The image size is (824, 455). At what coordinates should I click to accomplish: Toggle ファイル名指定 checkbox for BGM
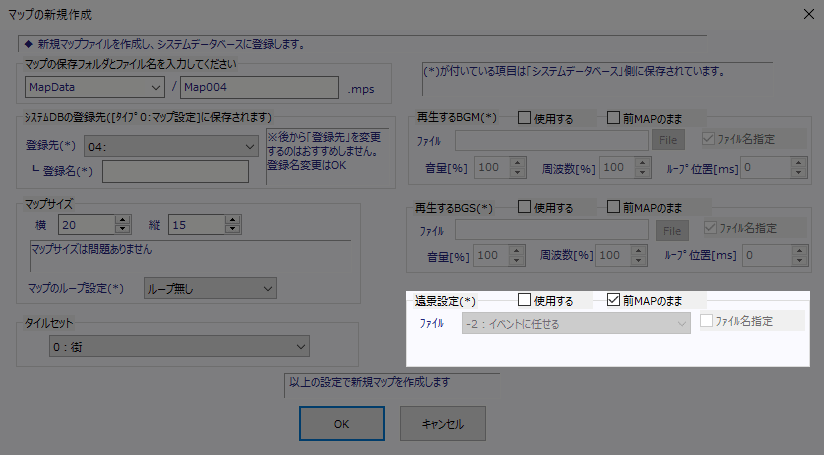pos(708,139)
